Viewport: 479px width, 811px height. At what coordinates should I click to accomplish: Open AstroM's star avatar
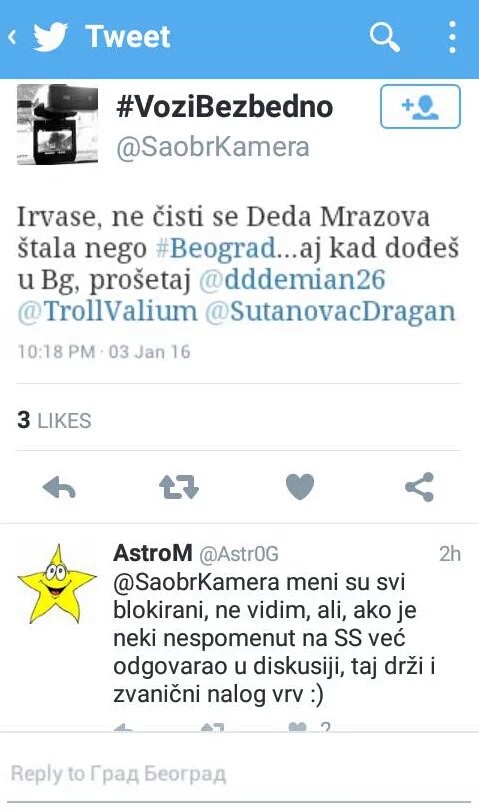pyautogui.click(x=57, y=584)
